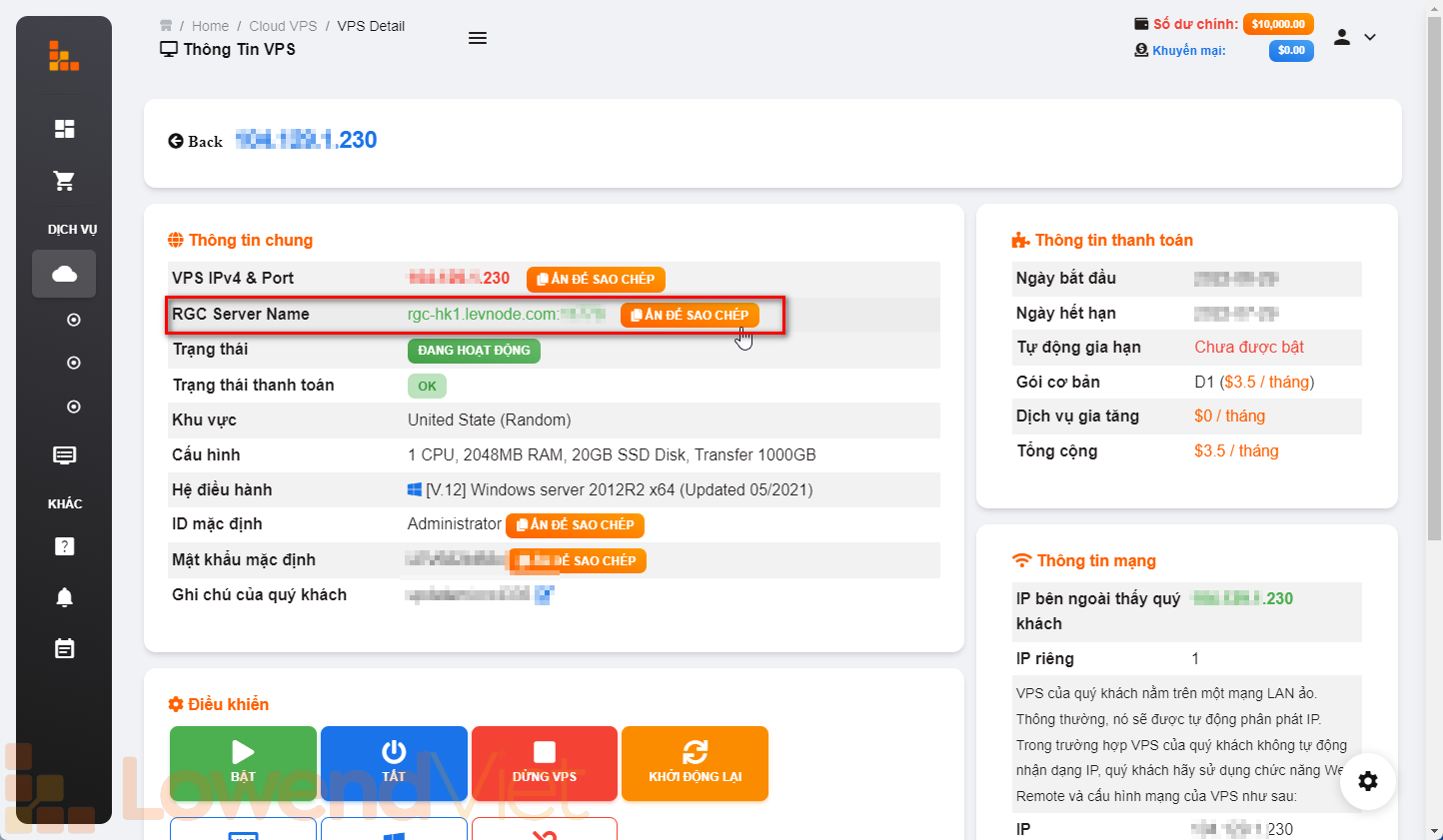Screen dimensions: 1443x840
Task: Open the help question mark icon
Action: [x=64, y=546]
